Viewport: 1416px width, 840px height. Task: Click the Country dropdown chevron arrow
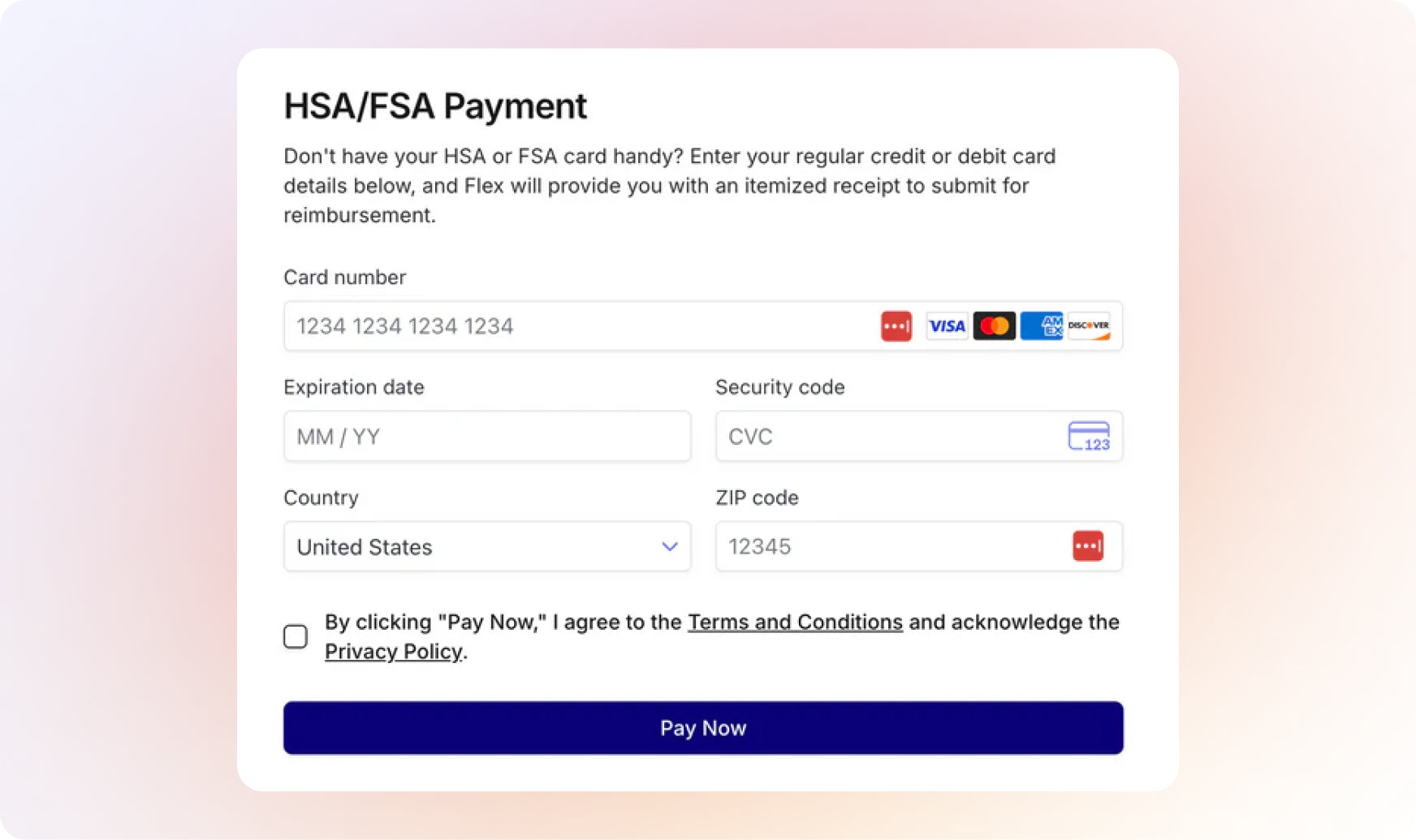pos(670,547)
